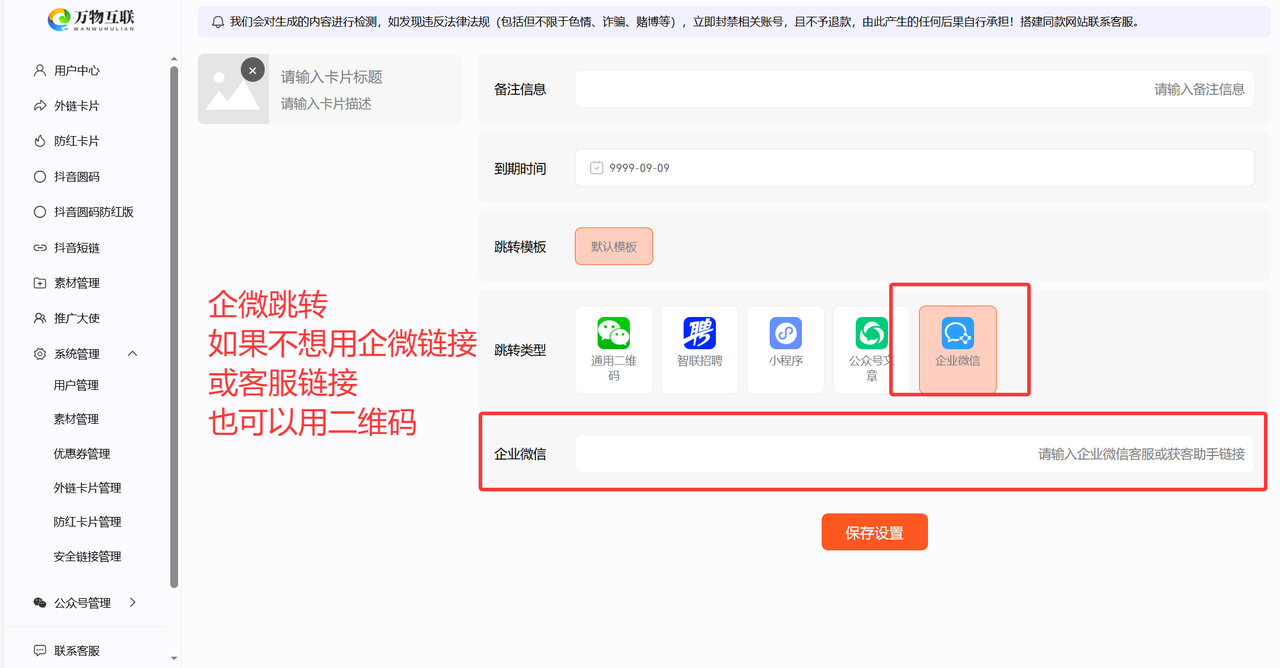
Task: Remove card image with X icon
Action: 253,71
